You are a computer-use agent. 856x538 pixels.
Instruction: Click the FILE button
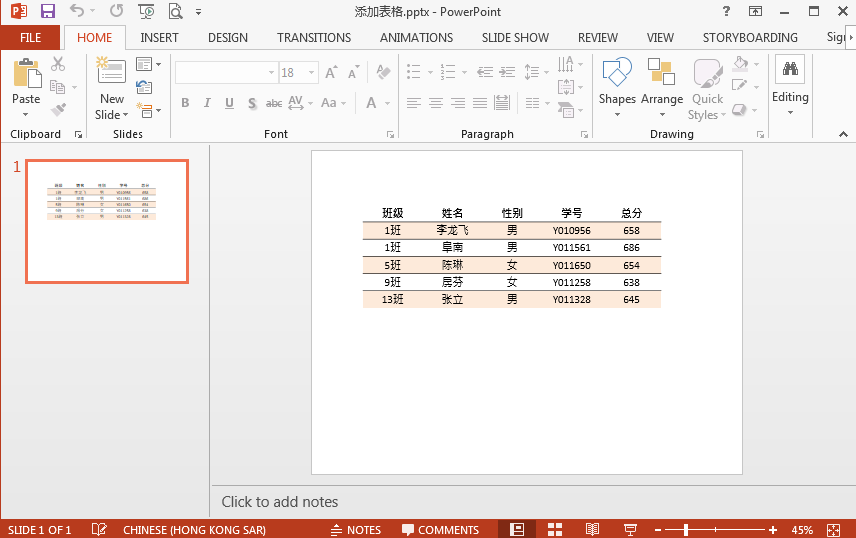(x=31, y=38)
